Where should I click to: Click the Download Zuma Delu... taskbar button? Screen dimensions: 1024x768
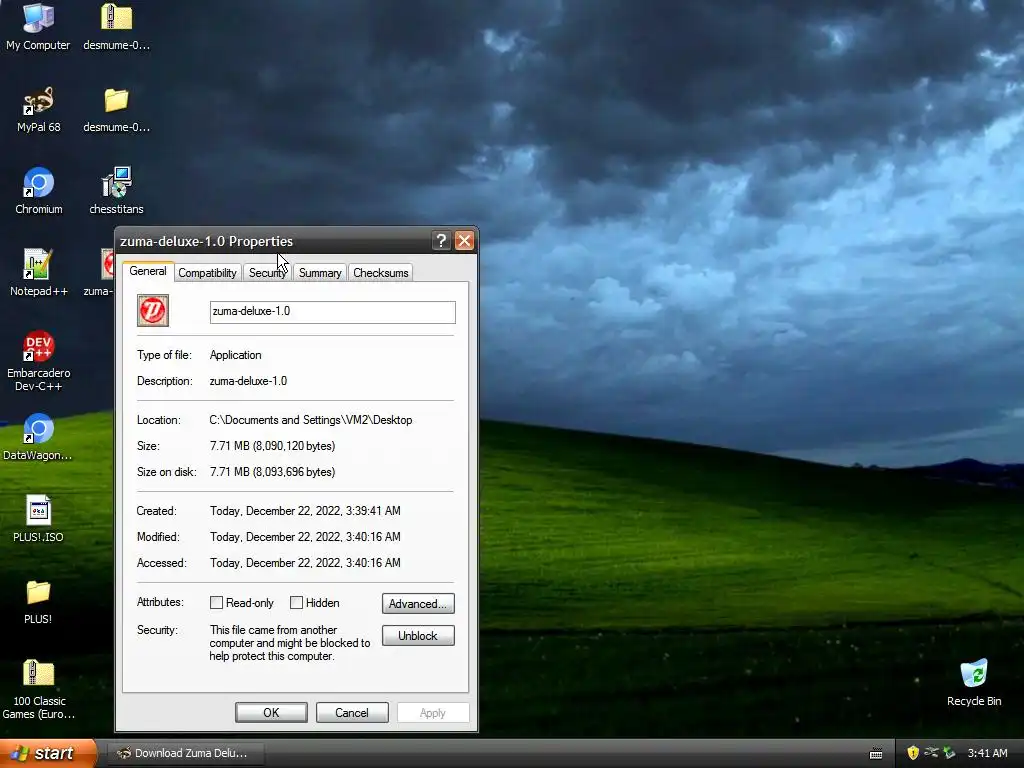(185, 753)
